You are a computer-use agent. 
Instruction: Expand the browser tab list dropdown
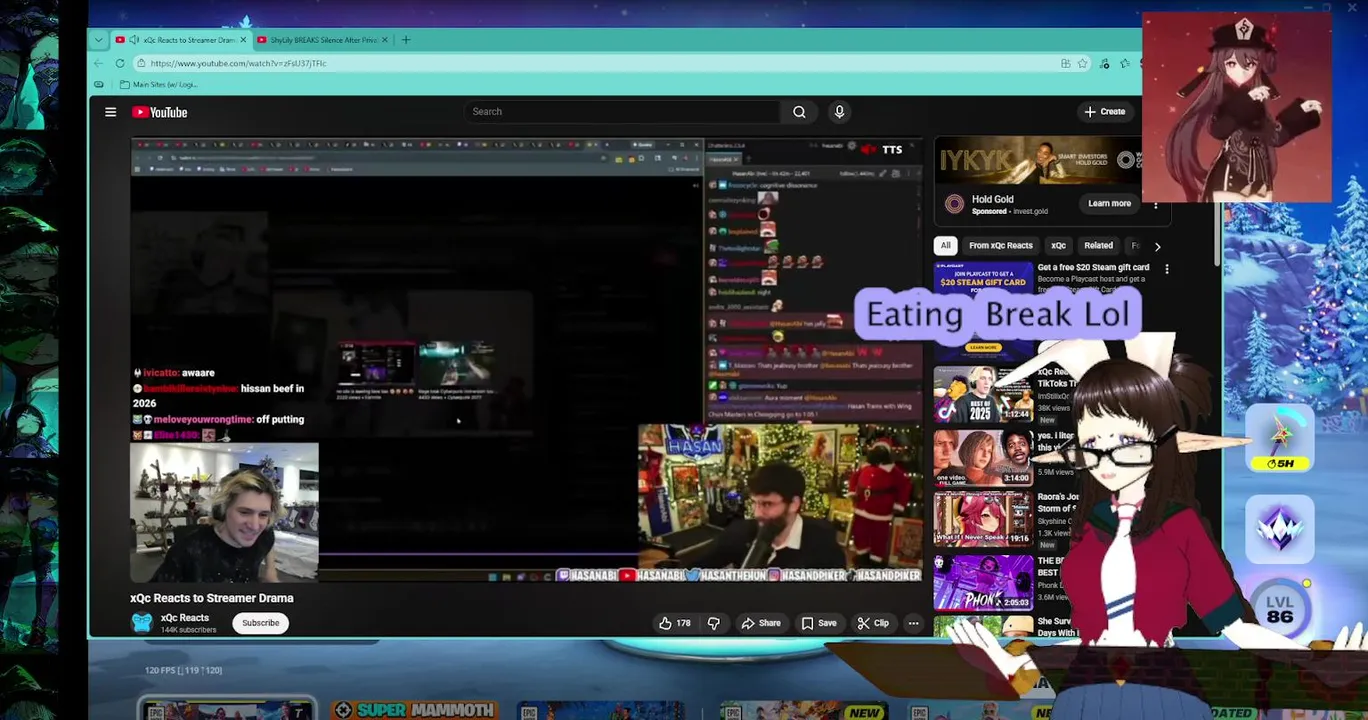pos(98,40)
